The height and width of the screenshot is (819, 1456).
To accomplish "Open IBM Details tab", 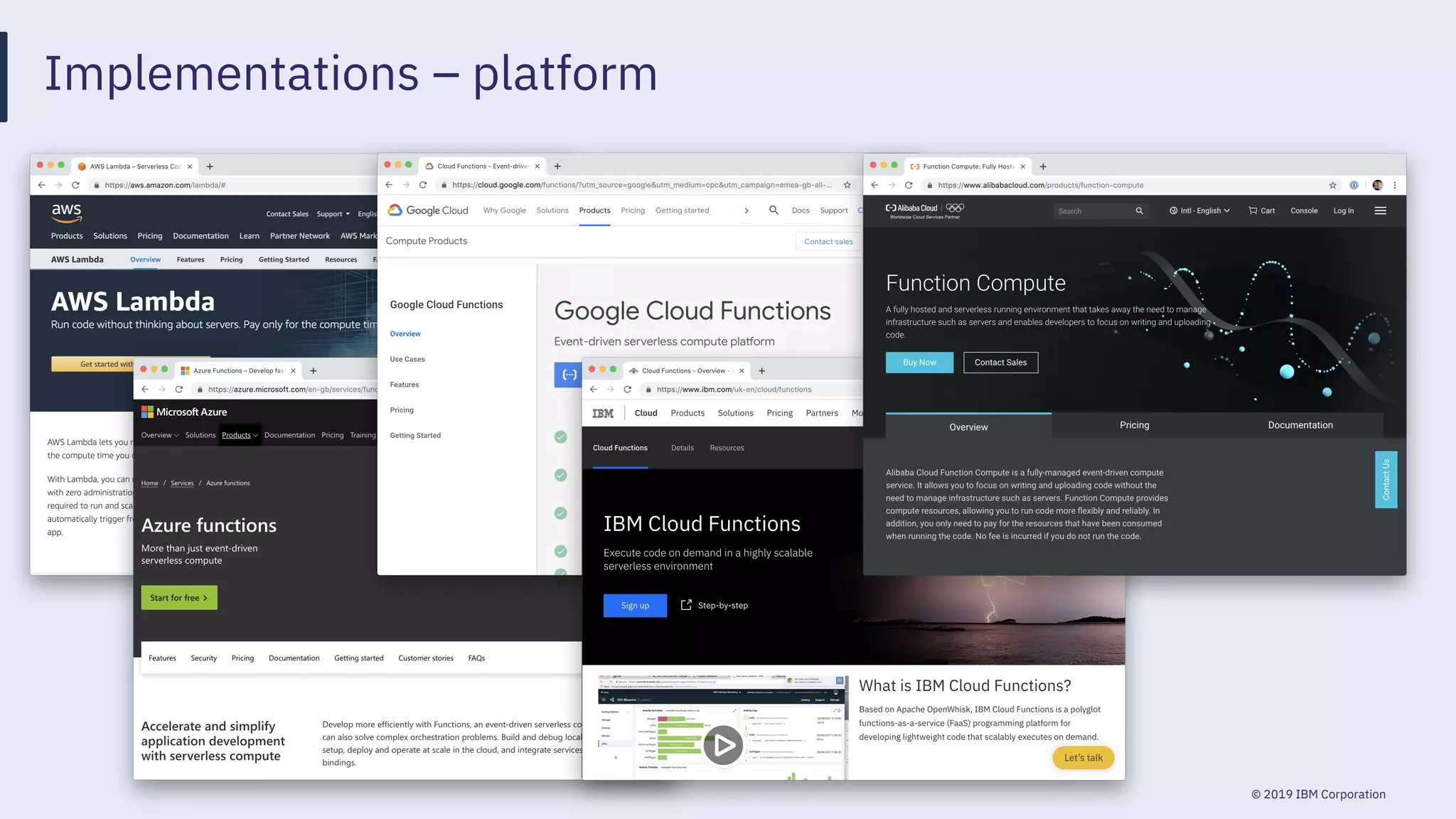I will pos(682,448).
